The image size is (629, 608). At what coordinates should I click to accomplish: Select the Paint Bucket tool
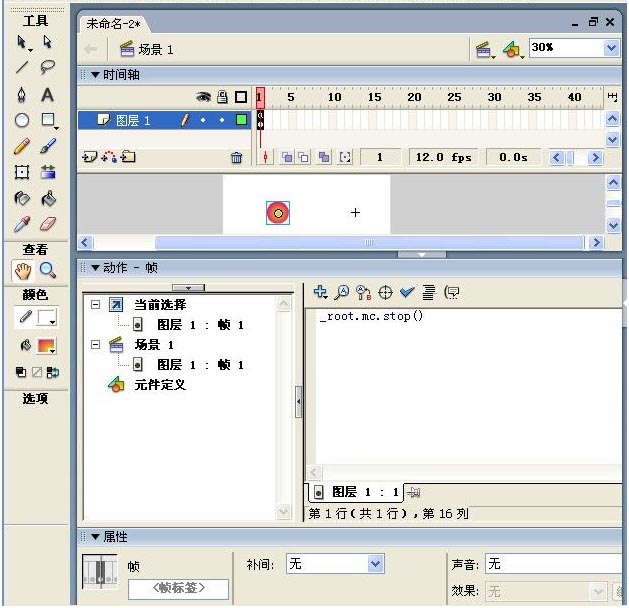[x=47, y=198]
